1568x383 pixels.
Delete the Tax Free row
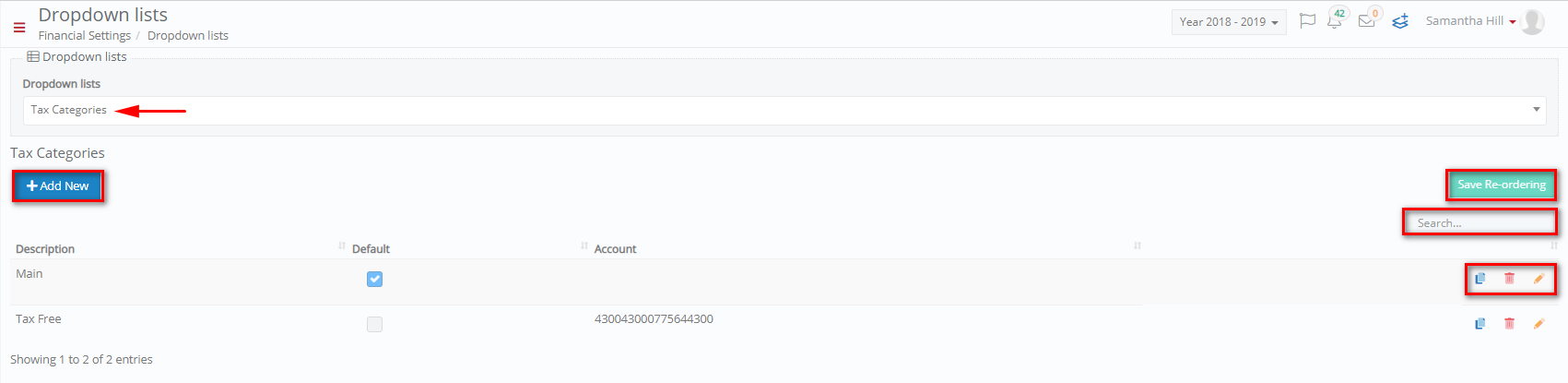point(1509,323)
